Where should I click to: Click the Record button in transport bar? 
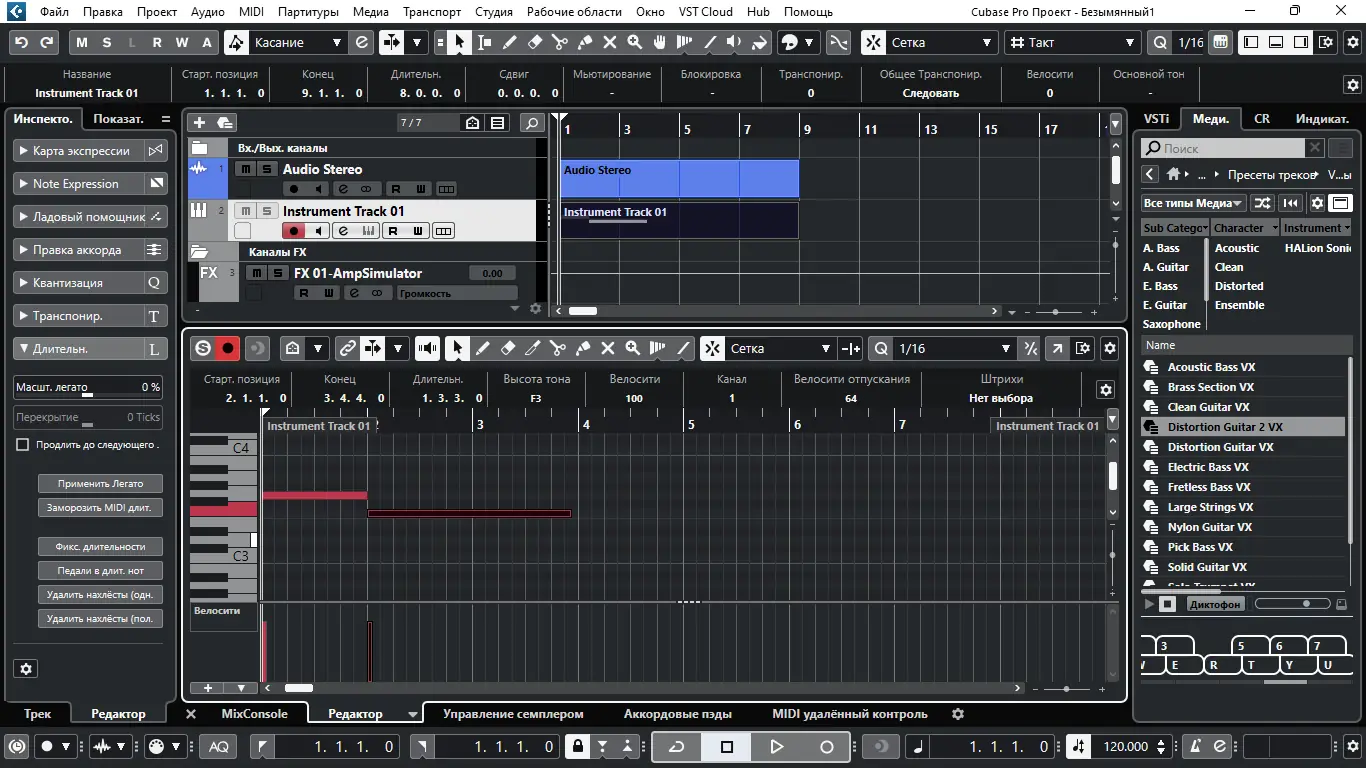coord(826,747)
